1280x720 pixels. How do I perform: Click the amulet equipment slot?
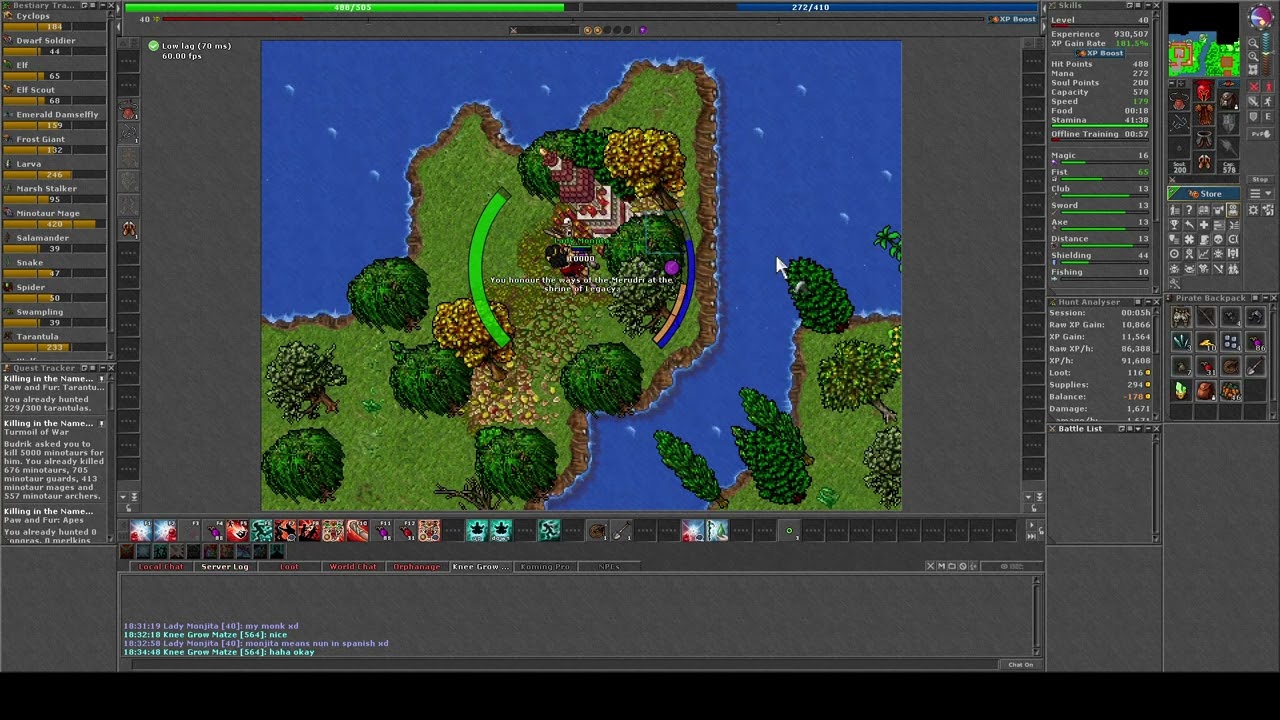1178,101
